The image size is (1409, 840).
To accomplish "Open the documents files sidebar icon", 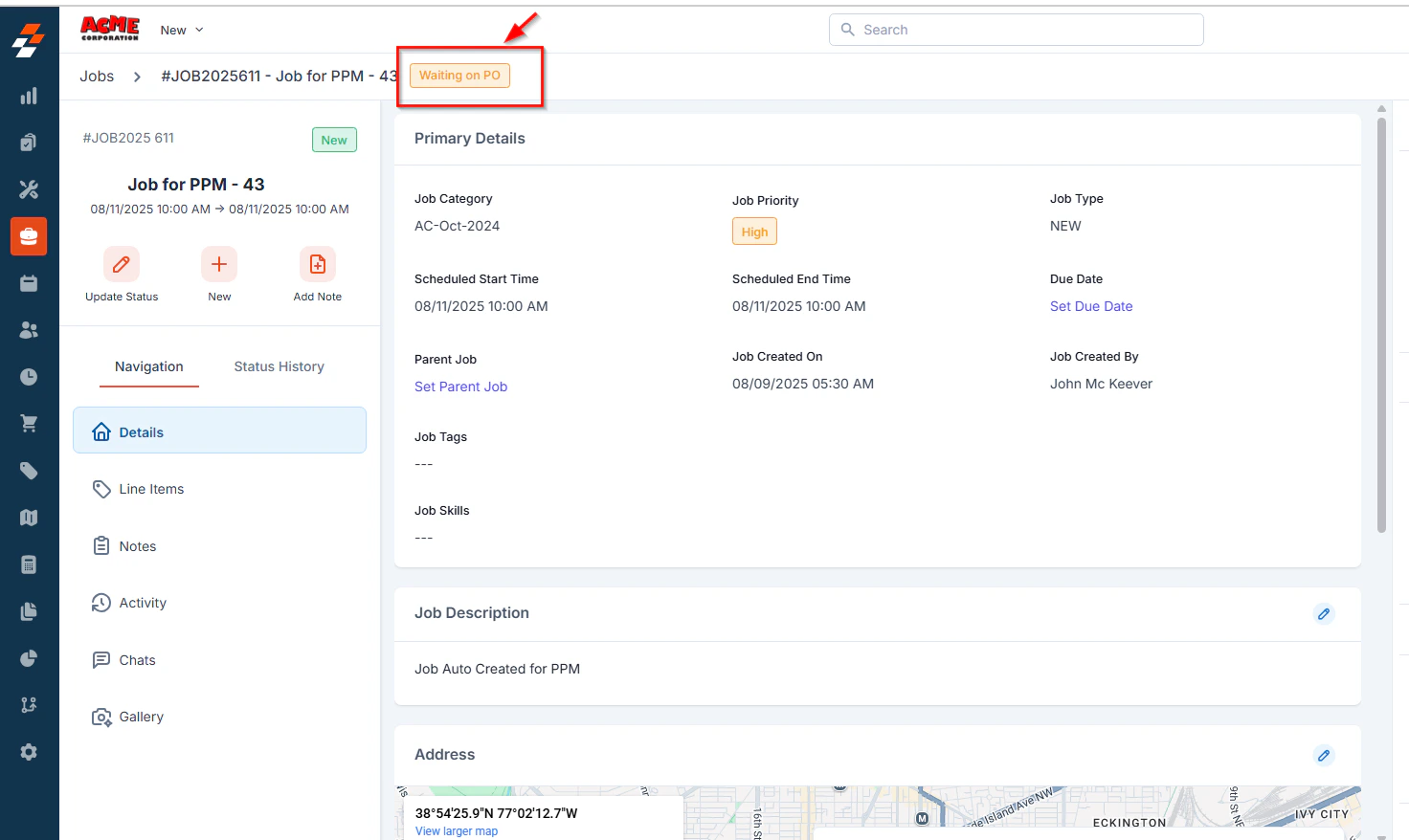I will click(29, 611).
